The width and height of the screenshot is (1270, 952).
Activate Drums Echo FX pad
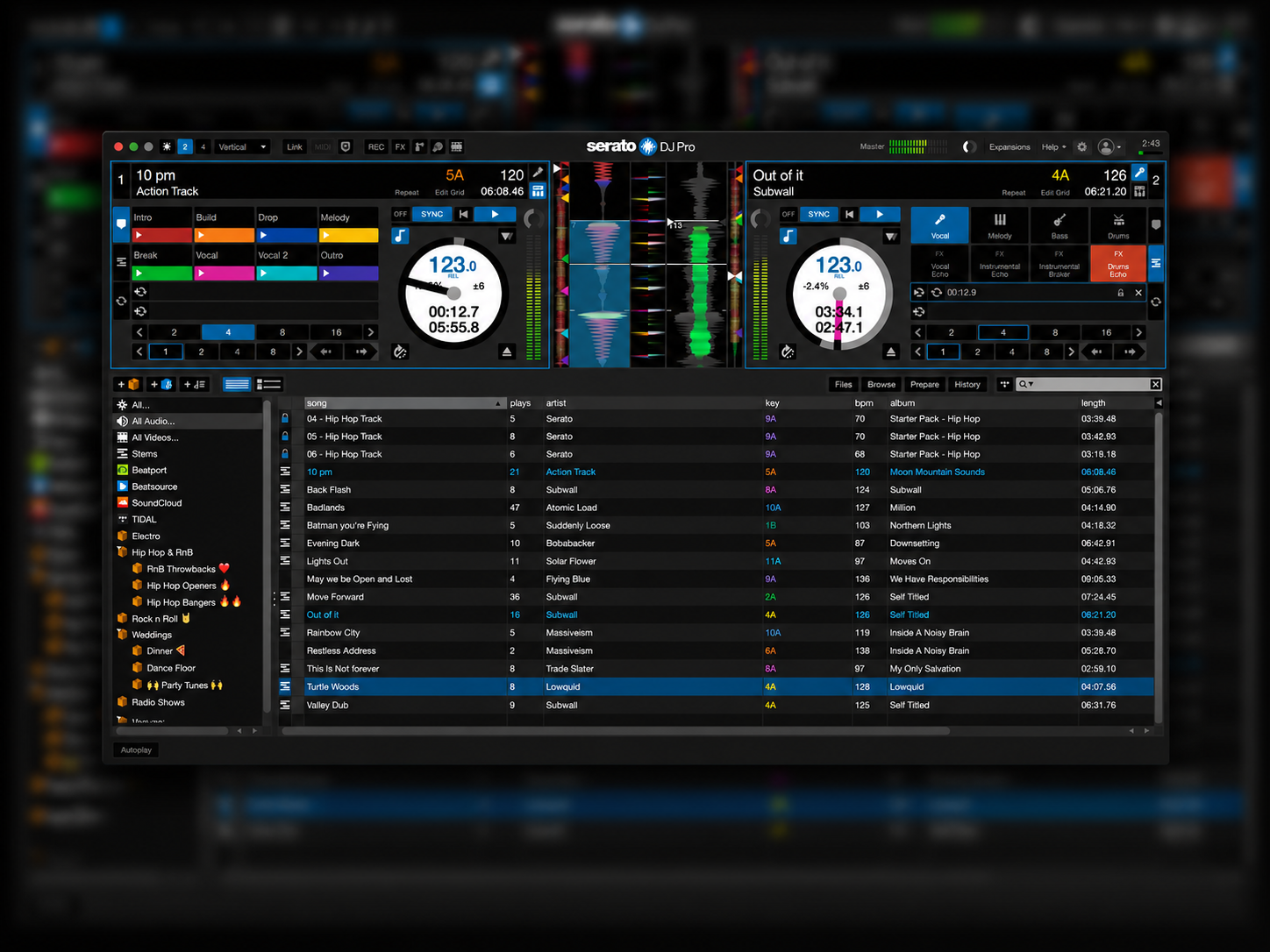point(1118,264)
